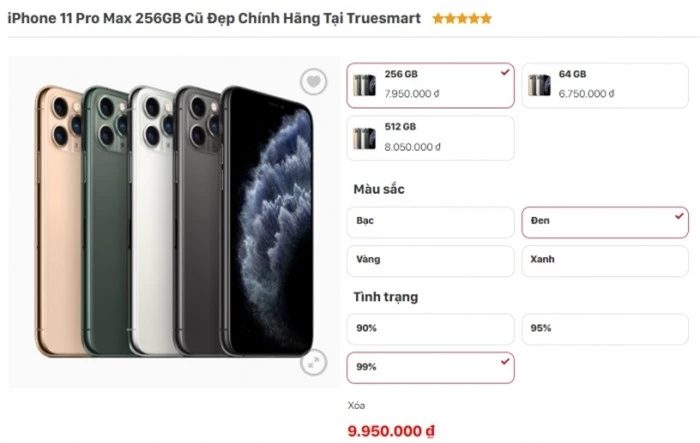Pick the 95% condition option
The width and height of the screenshot is (700, 443).
pos(605,329)
